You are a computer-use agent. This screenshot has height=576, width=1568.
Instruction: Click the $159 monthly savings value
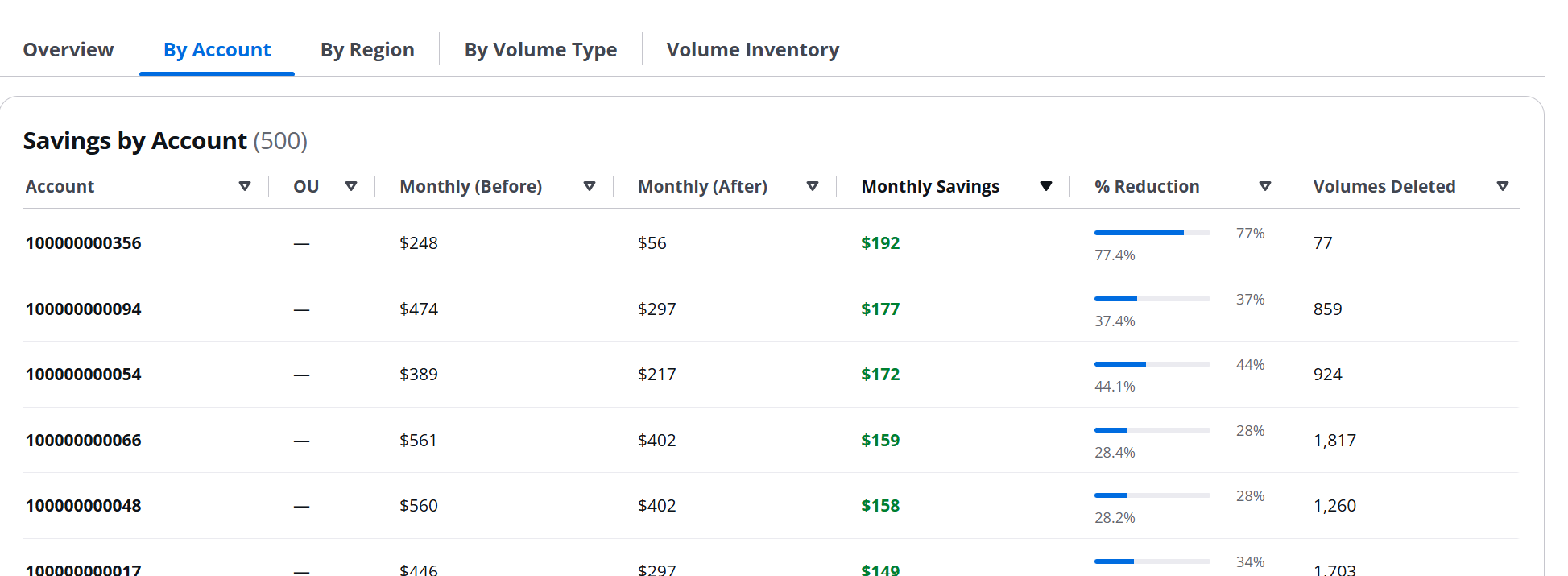(880, 440)
